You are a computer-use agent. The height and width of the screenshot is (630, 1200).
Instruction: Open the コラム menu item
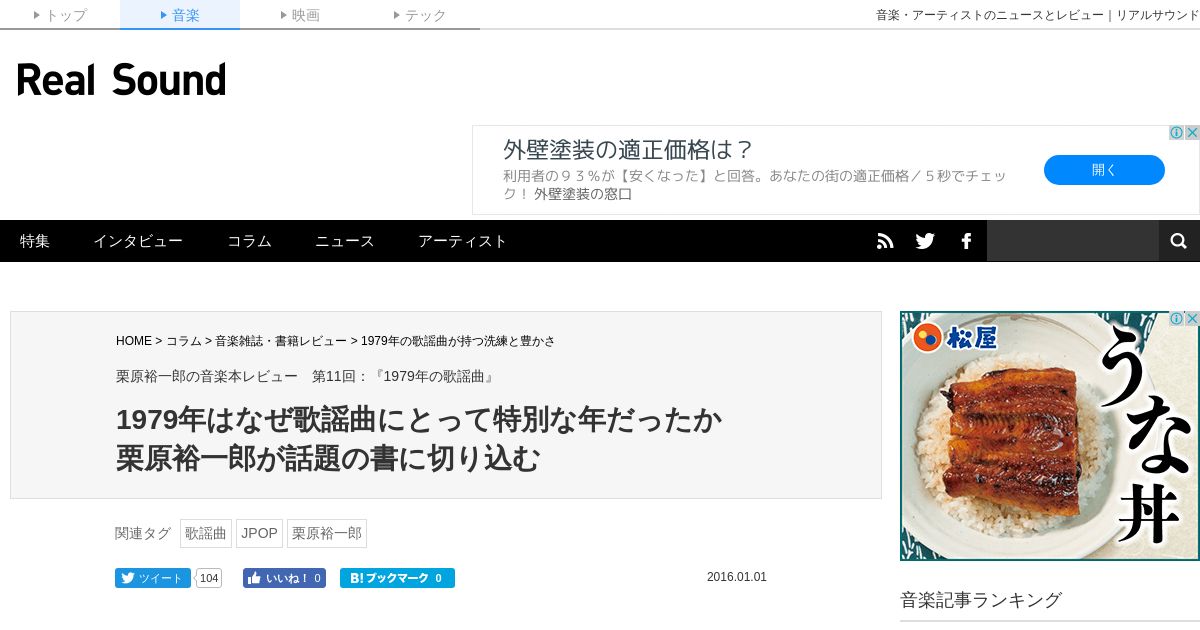coord(249,241)
